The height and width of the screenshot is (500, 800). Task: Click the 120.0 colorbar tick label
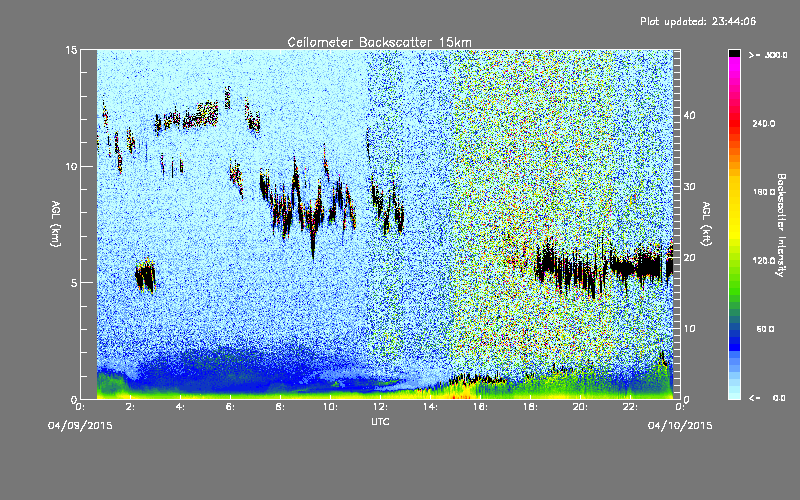point(764,260)
